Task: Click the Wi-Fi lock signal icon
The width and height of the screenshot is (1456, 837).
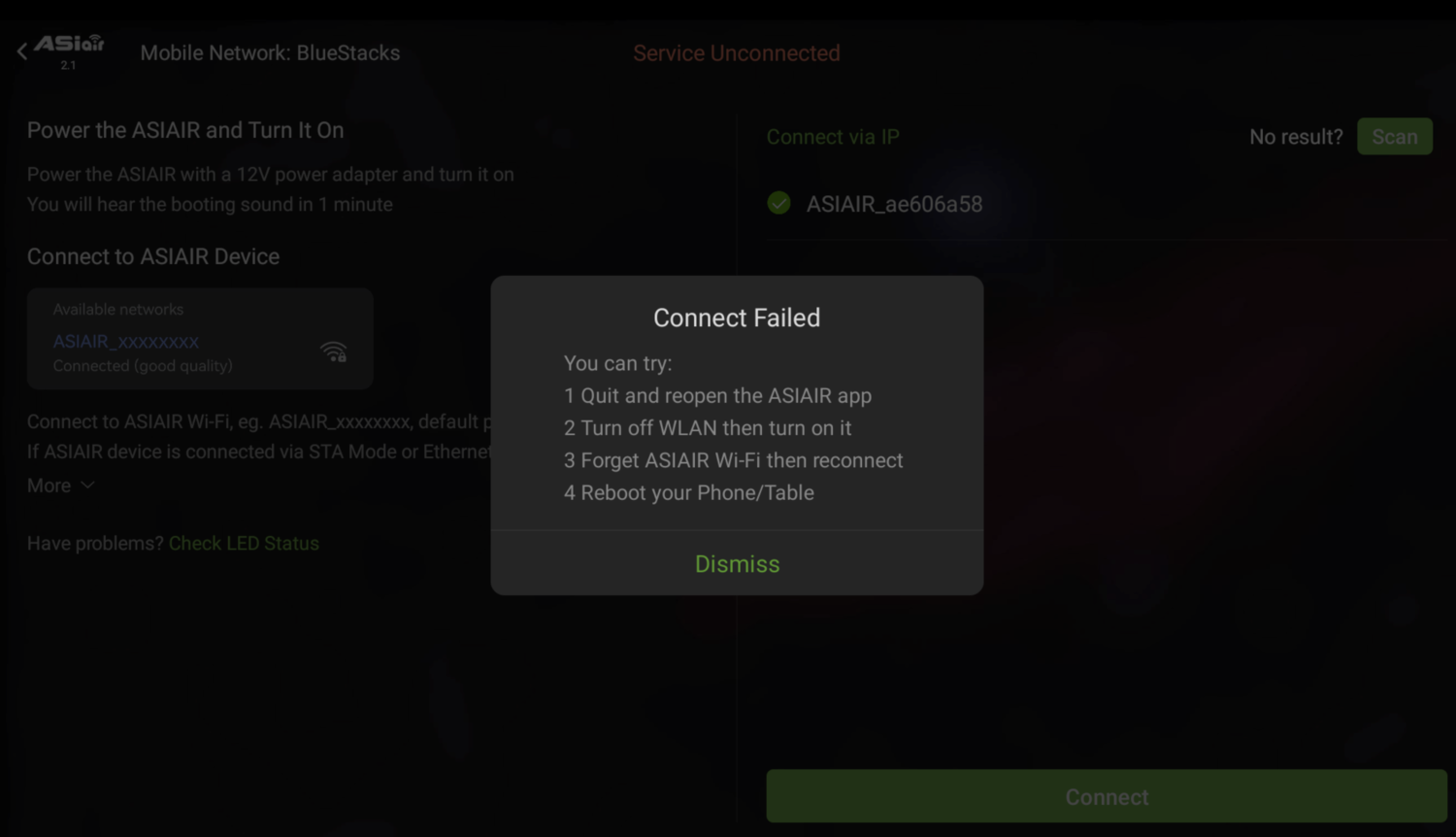Action: (x=333, y=352)
